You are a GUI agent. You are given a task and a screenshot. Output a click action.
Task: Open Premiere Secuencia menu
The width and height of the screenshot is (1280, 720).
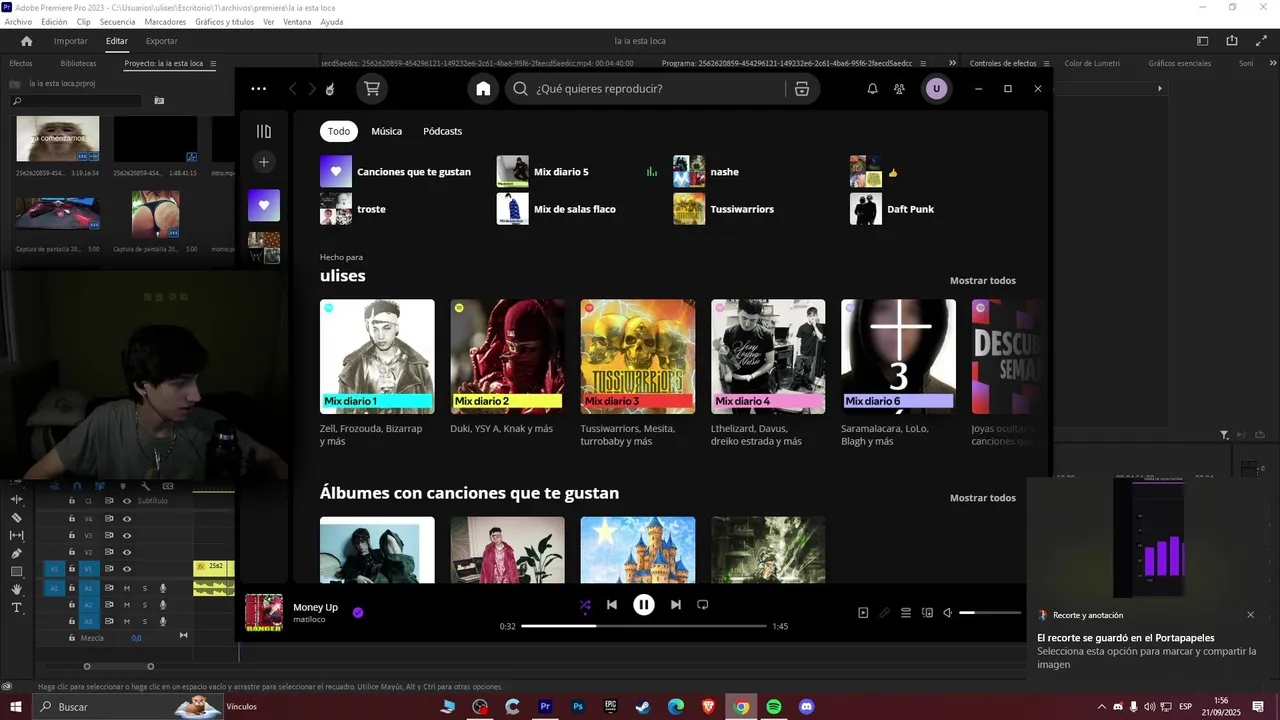coord(117,22)
